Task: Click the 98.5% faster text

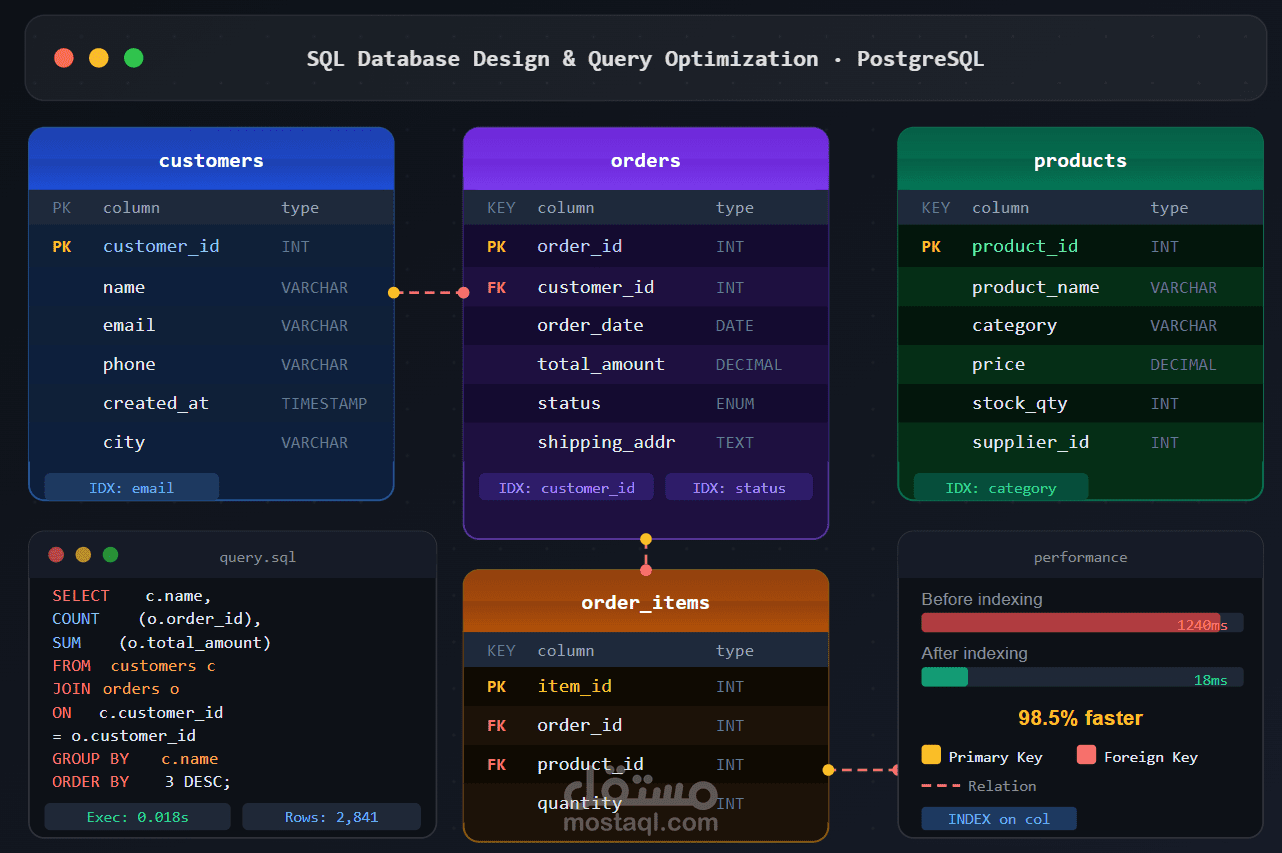Action: (1080, 718)
